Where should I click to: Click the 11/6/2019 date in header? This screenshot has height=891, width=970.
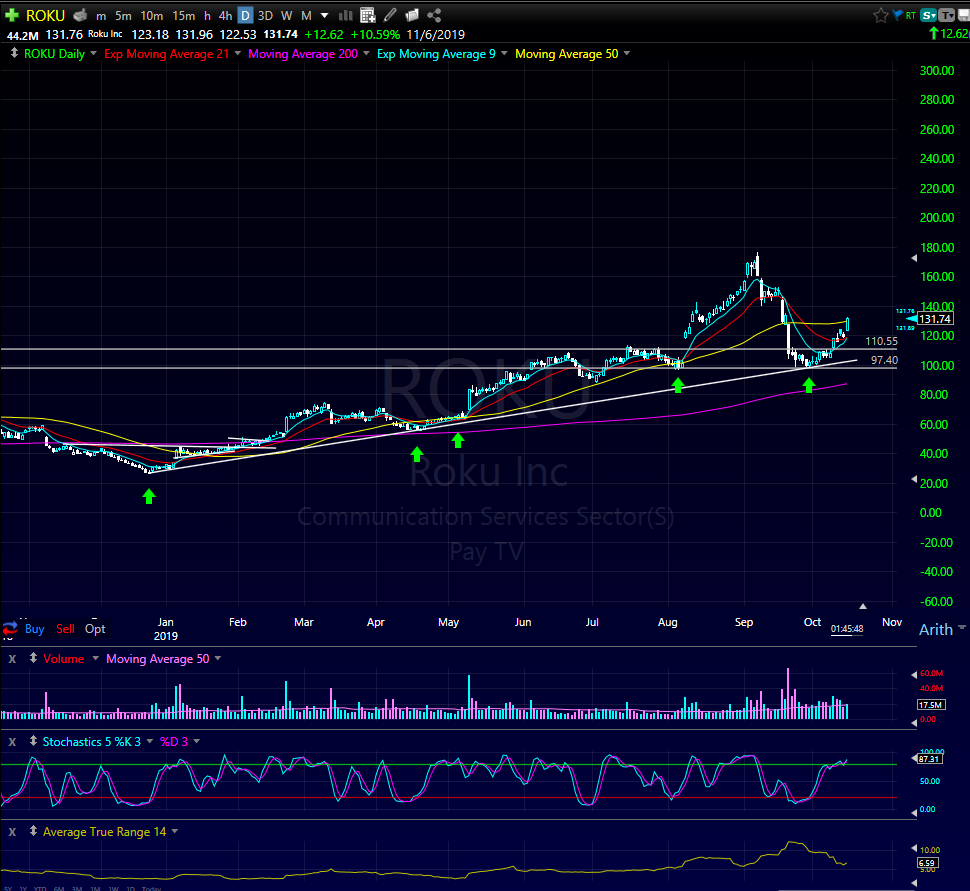tap(436, 35)
